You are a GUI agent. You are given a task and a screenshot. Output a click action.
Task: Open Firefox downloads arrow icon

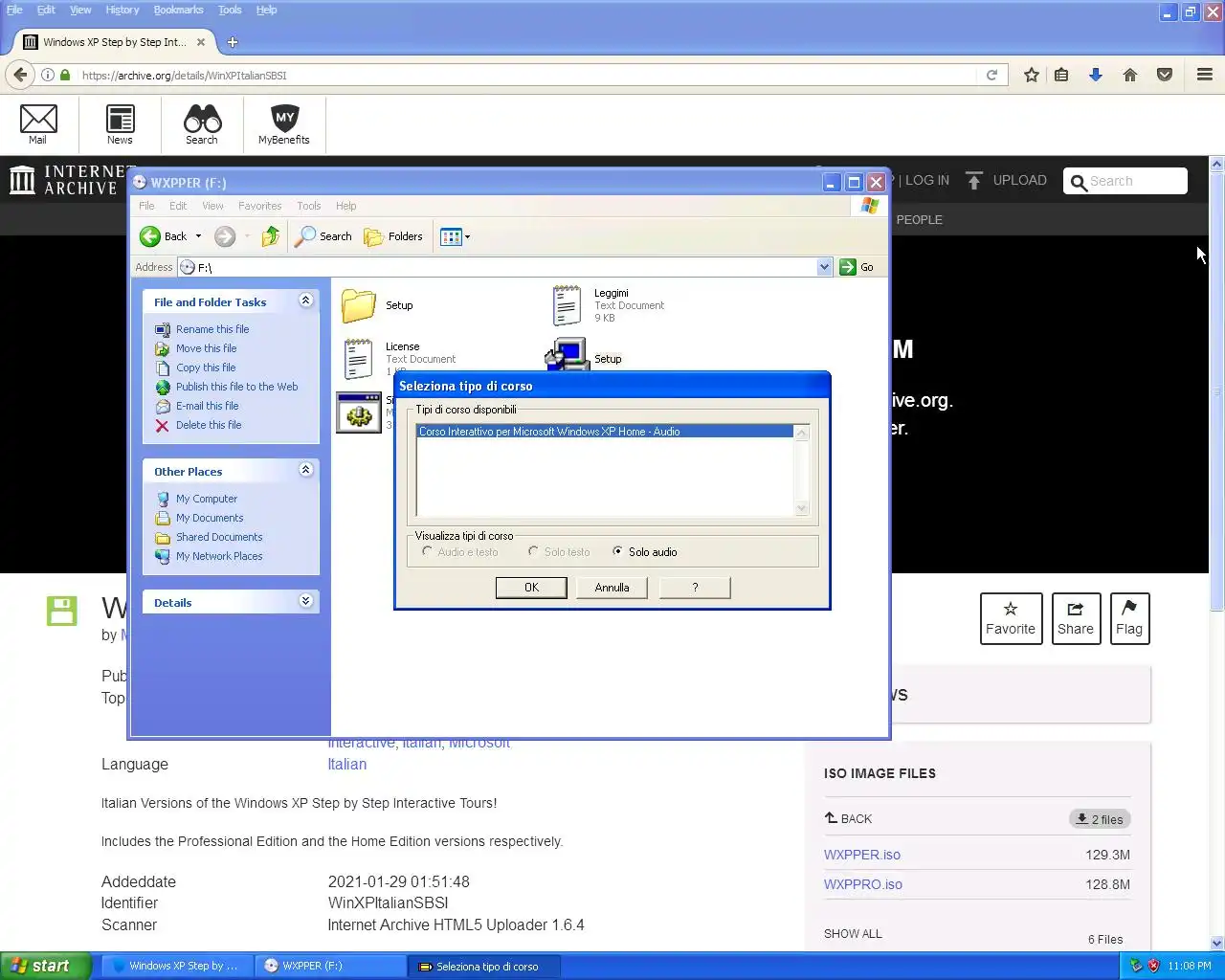1096,75
